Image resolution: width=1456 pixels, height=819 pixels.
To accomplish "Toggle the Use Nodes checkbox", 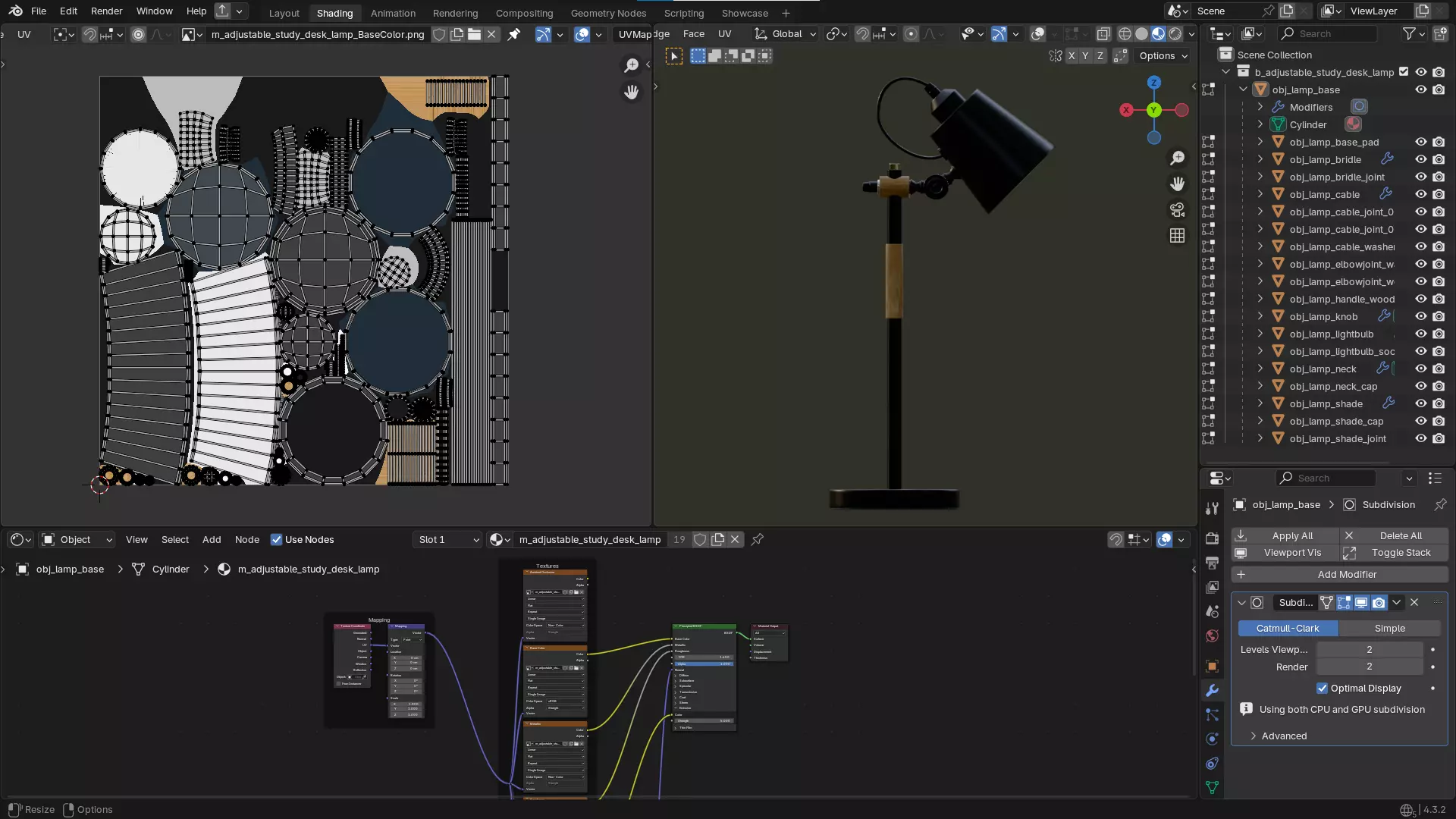I will point(276,540).
